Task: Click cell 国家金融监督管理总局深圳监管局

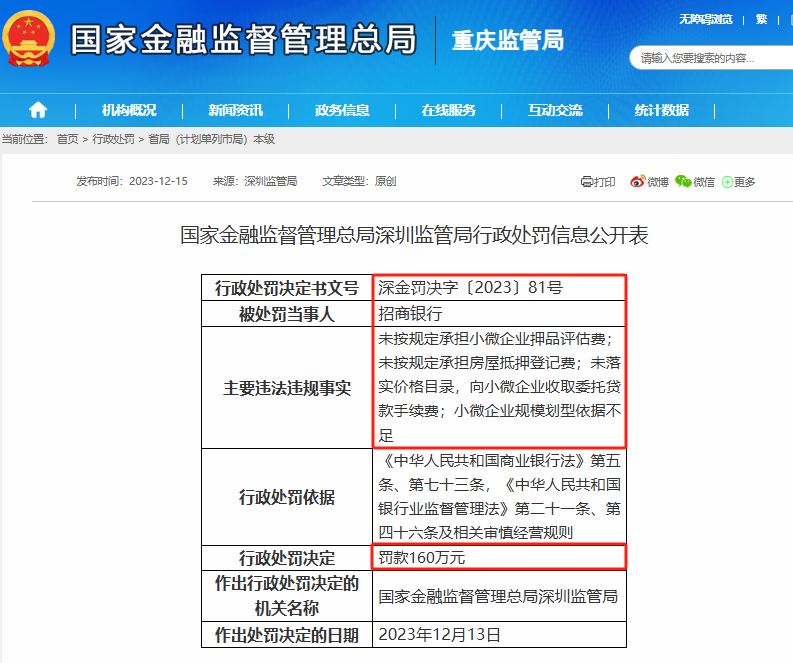Action: point(499,596)
